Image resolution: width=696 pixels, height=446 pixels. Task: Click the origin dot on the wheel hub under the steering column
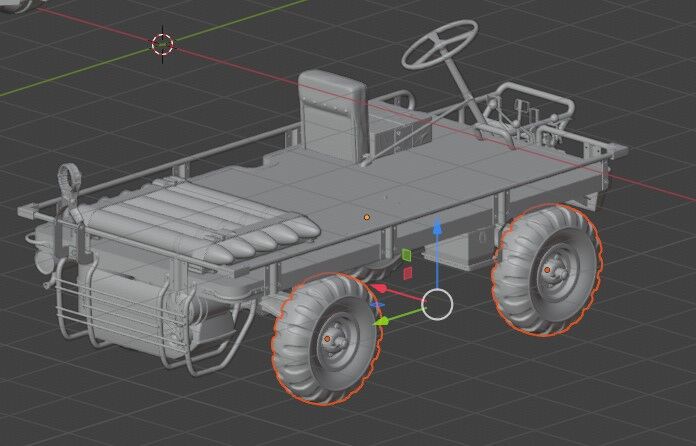tap(548, 269)
